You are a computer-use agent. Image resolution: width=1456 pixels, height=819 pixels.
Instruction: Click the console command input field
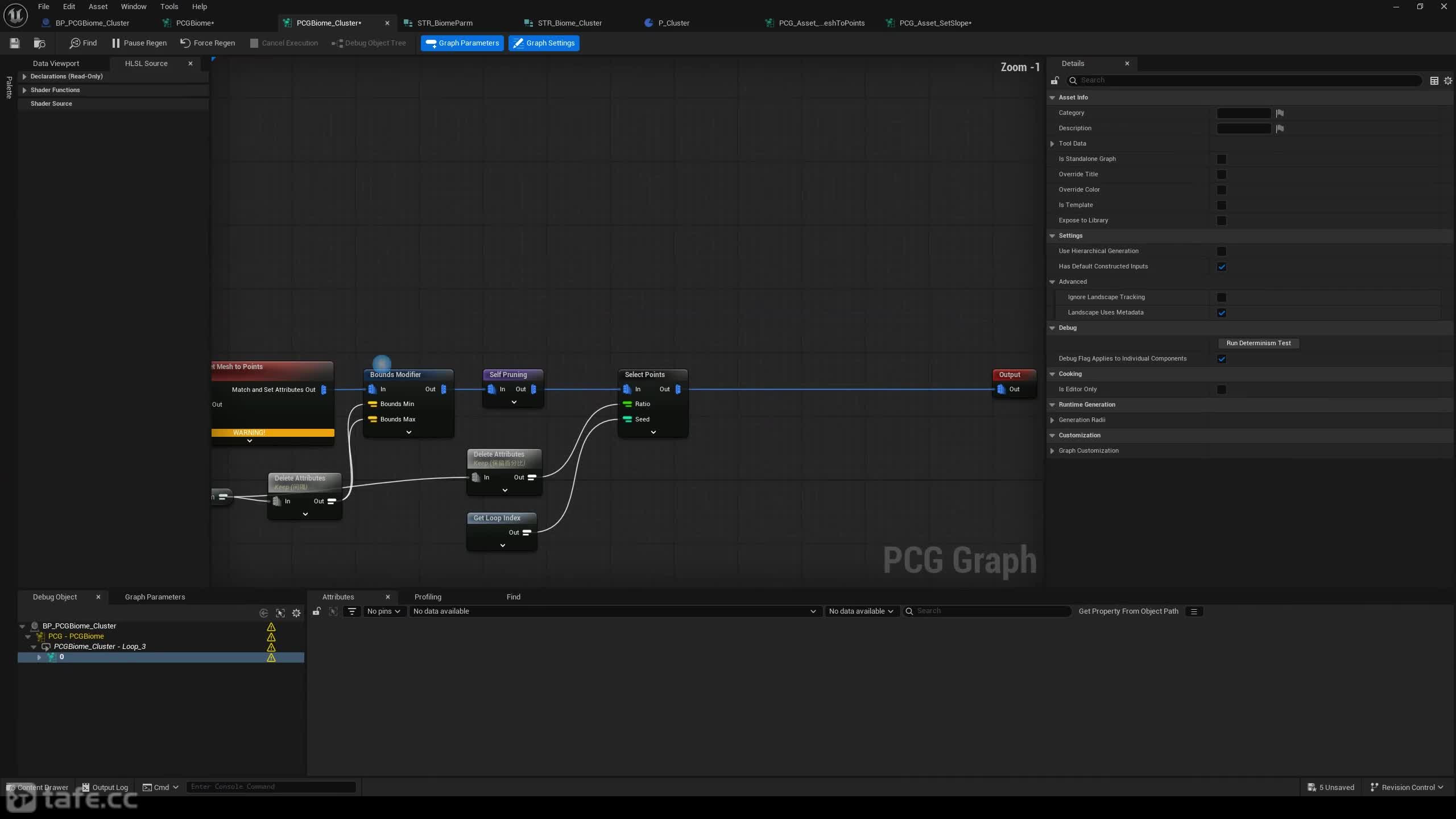coord(271,787)
